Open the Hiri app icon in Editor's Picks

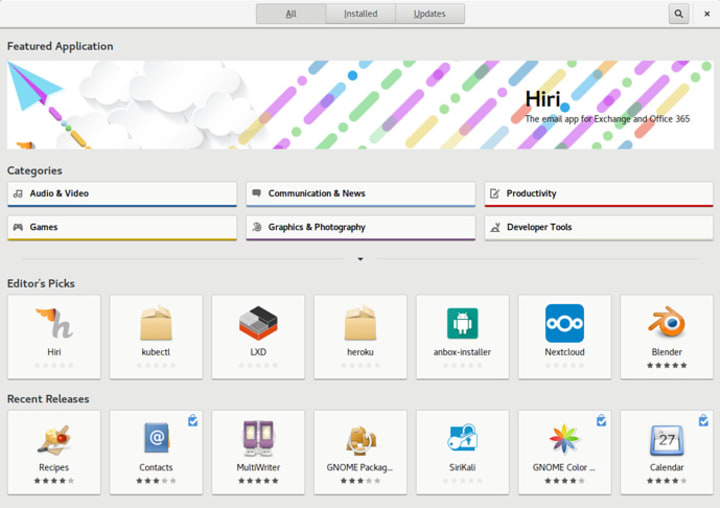pos(54,323)
